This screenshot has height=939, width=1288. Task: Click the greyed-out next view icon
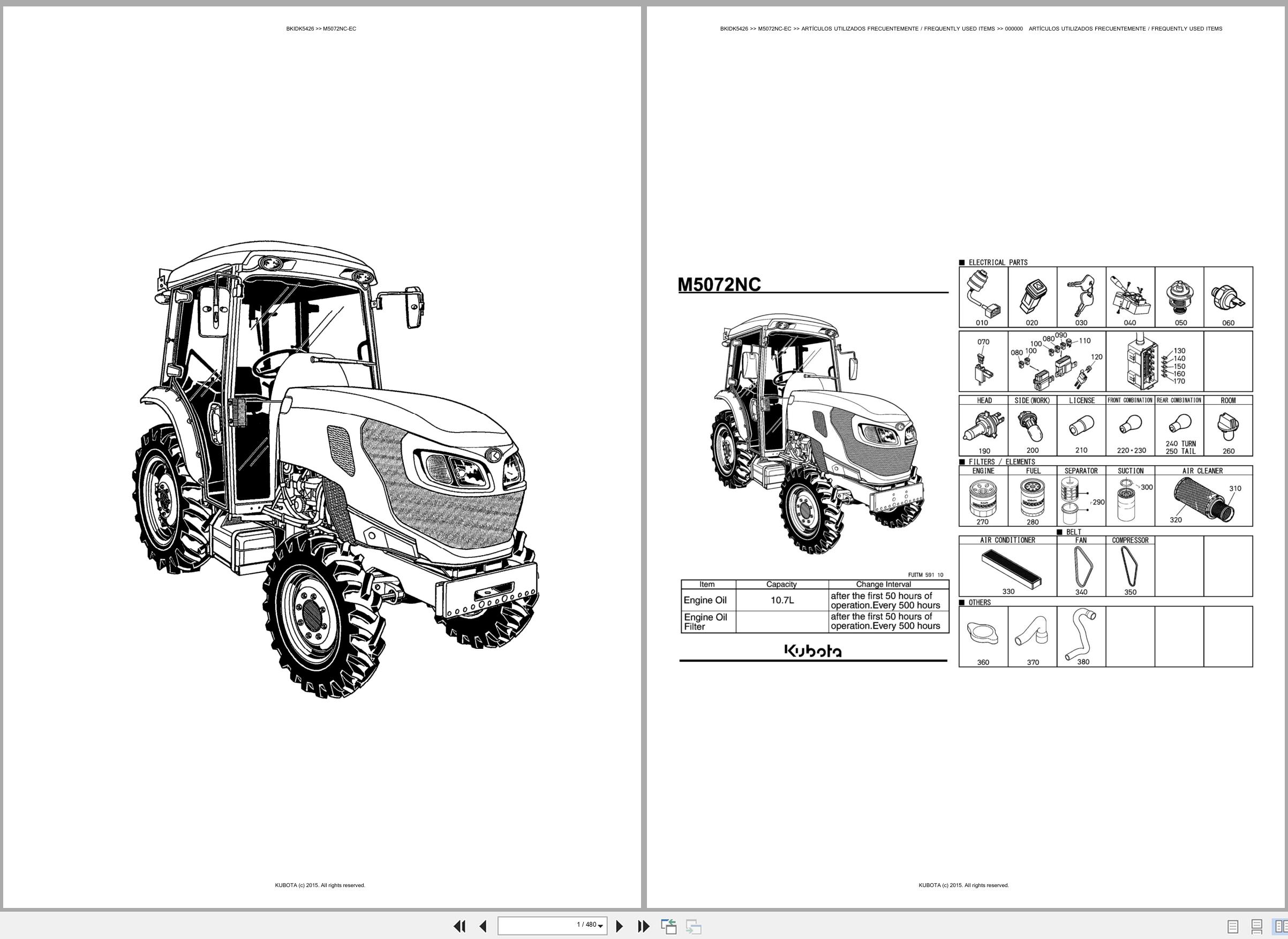tap(693, 926)
